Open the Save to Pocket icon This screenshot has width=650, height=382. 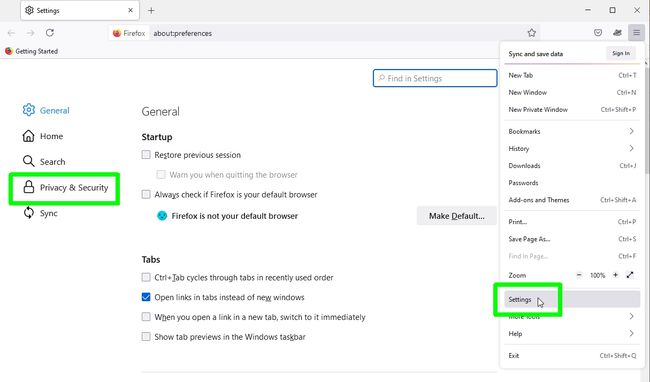pos(598,33)
